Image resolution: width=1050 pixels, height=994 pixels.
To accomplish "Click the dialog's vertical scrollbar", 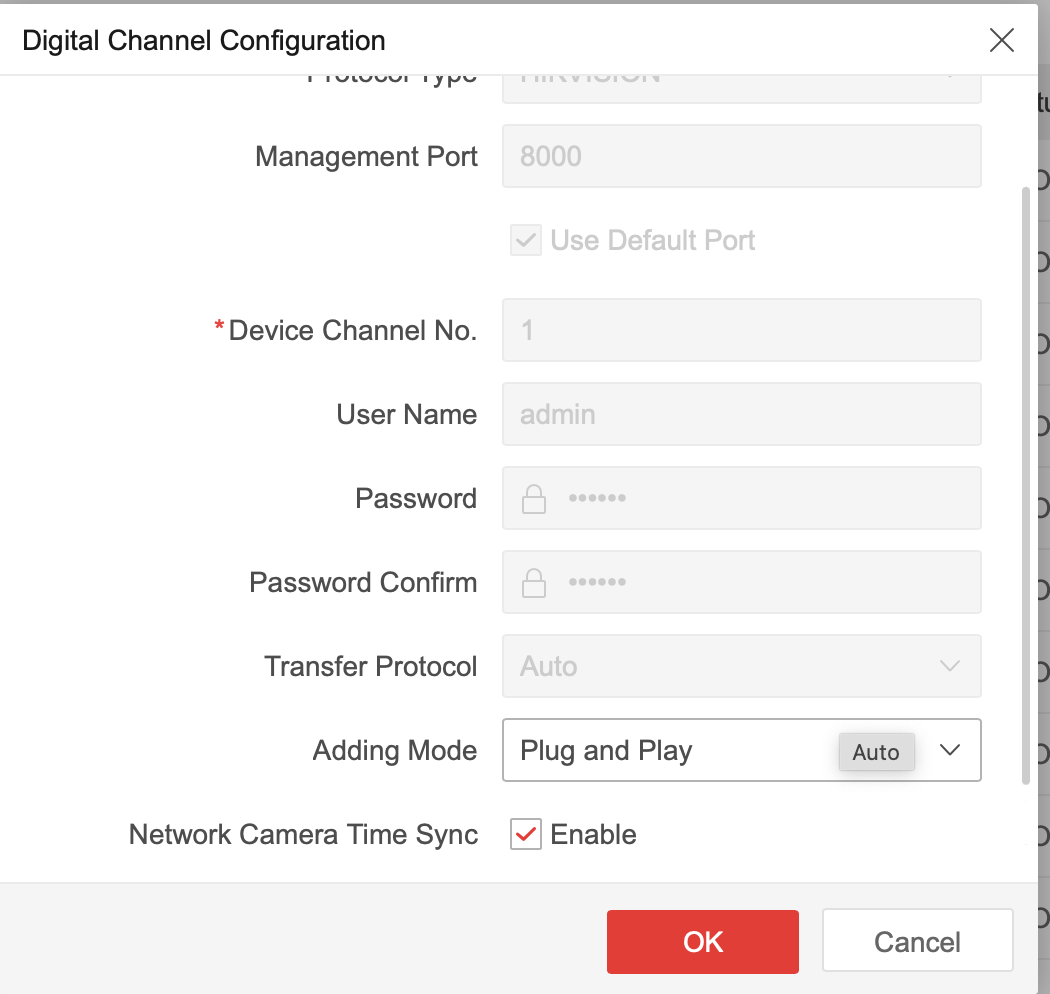I will pos(1024,480).
